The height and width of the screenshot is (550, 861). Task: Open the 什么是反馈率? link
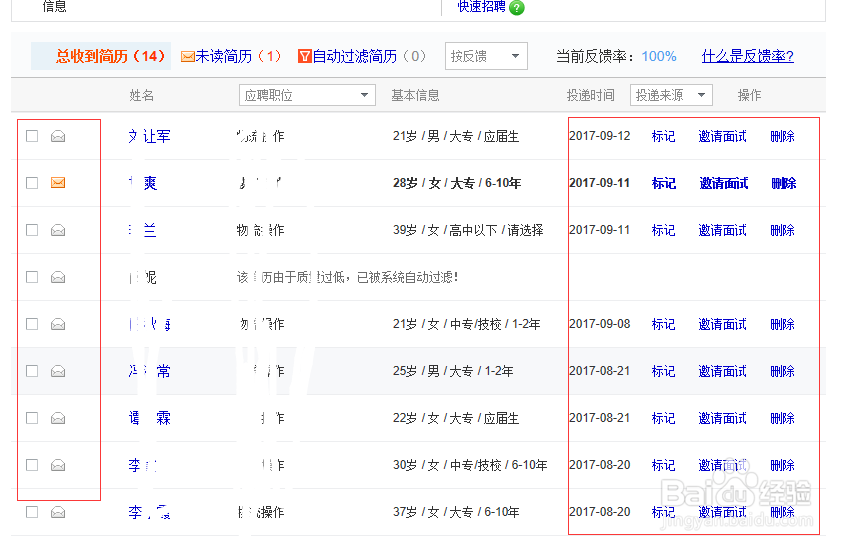747,56
